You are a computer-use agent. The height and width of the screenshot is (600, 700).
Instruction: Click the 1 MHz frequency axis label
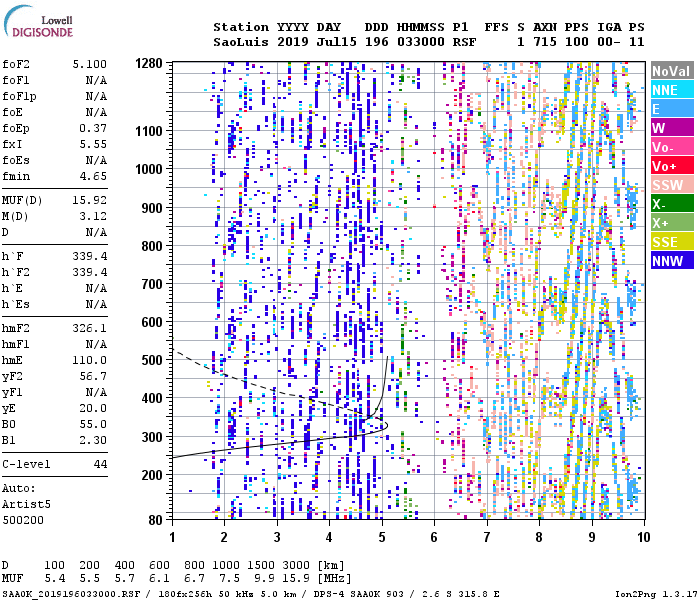tap(172, 537)
